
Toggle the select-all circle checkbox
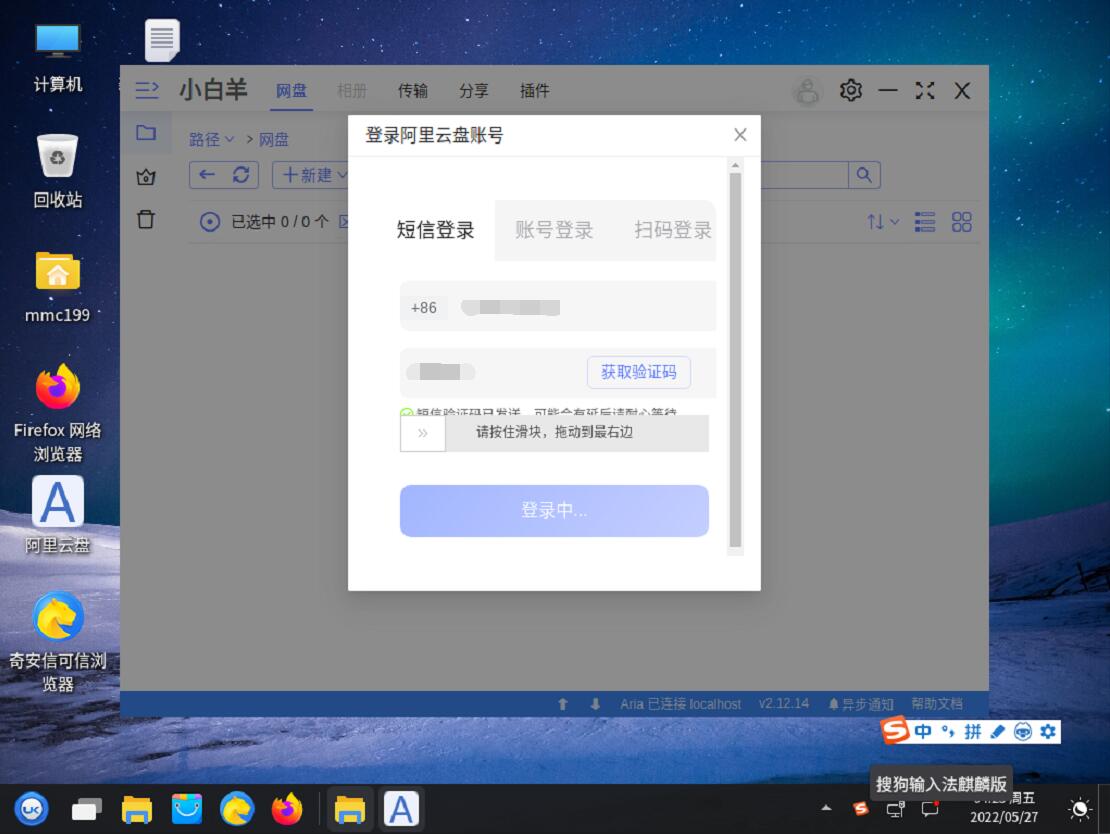(x=210, y=222)
